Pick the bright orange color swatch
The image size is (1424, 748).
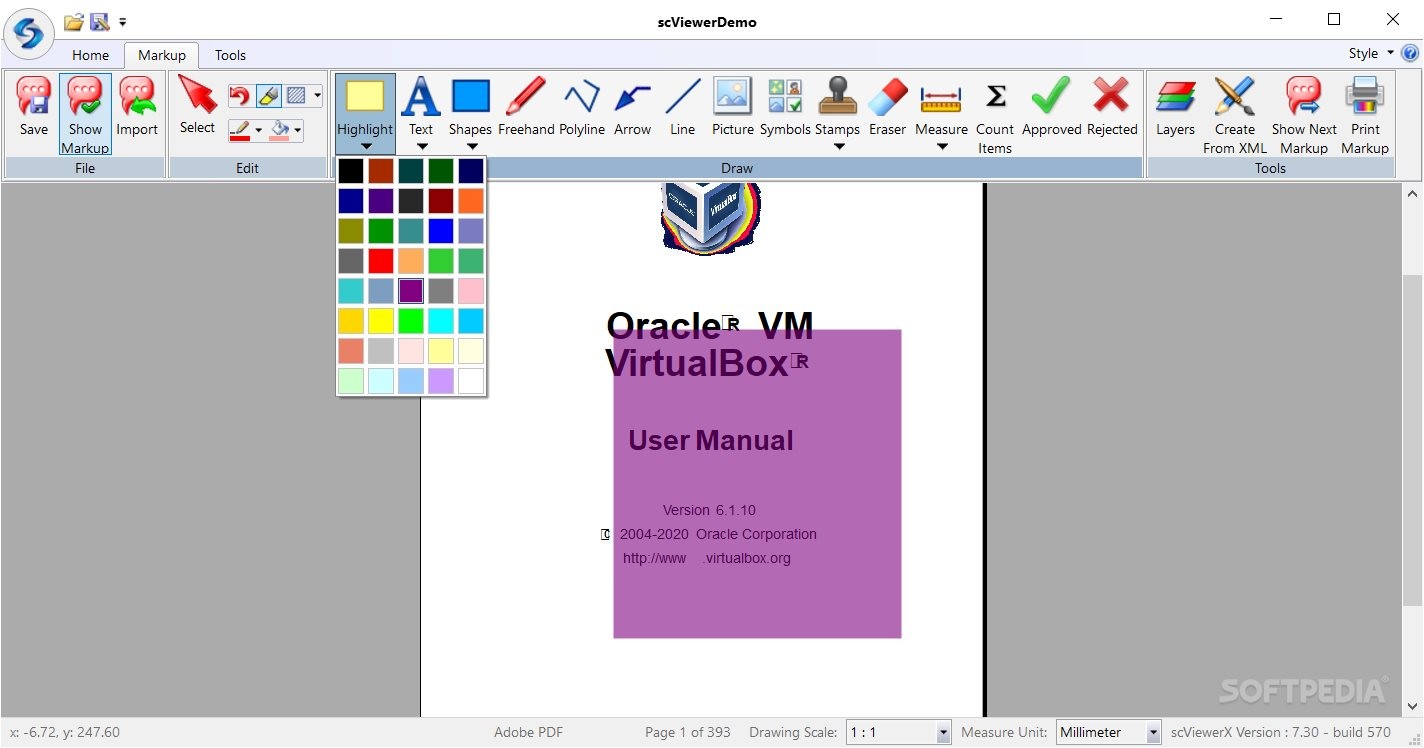click(x=471, y=201)
